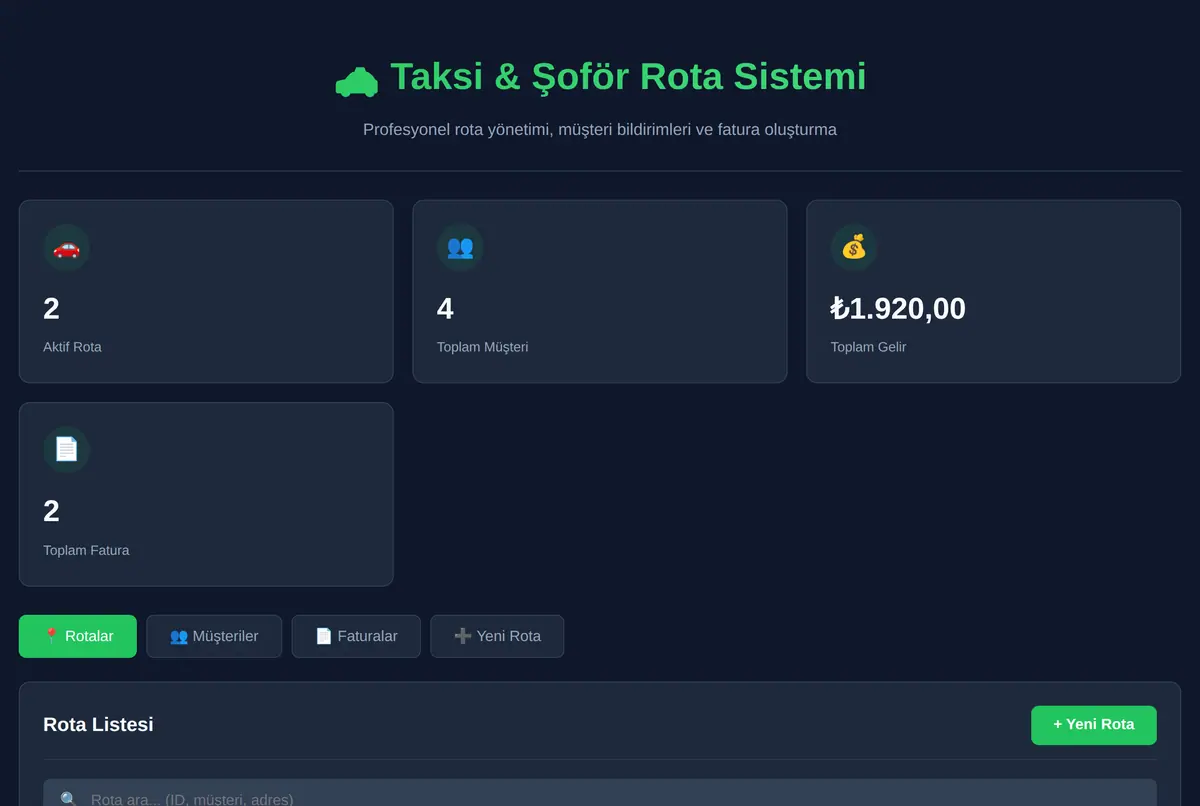Click the Aktif Rota label
This screenshot has width=1200, height=806.
[x=72, y=347]
